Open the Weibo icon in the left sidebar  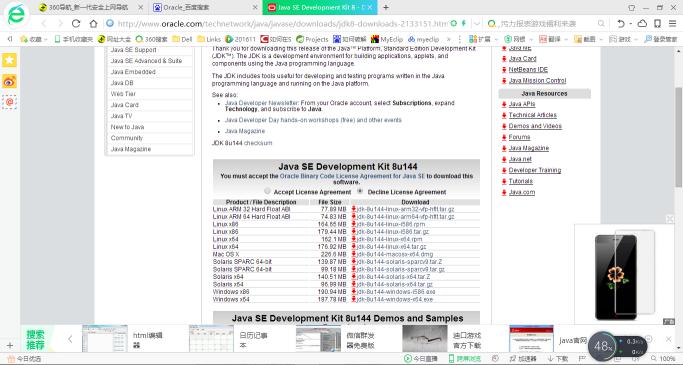pyautogui.click(x=9, y=81)
